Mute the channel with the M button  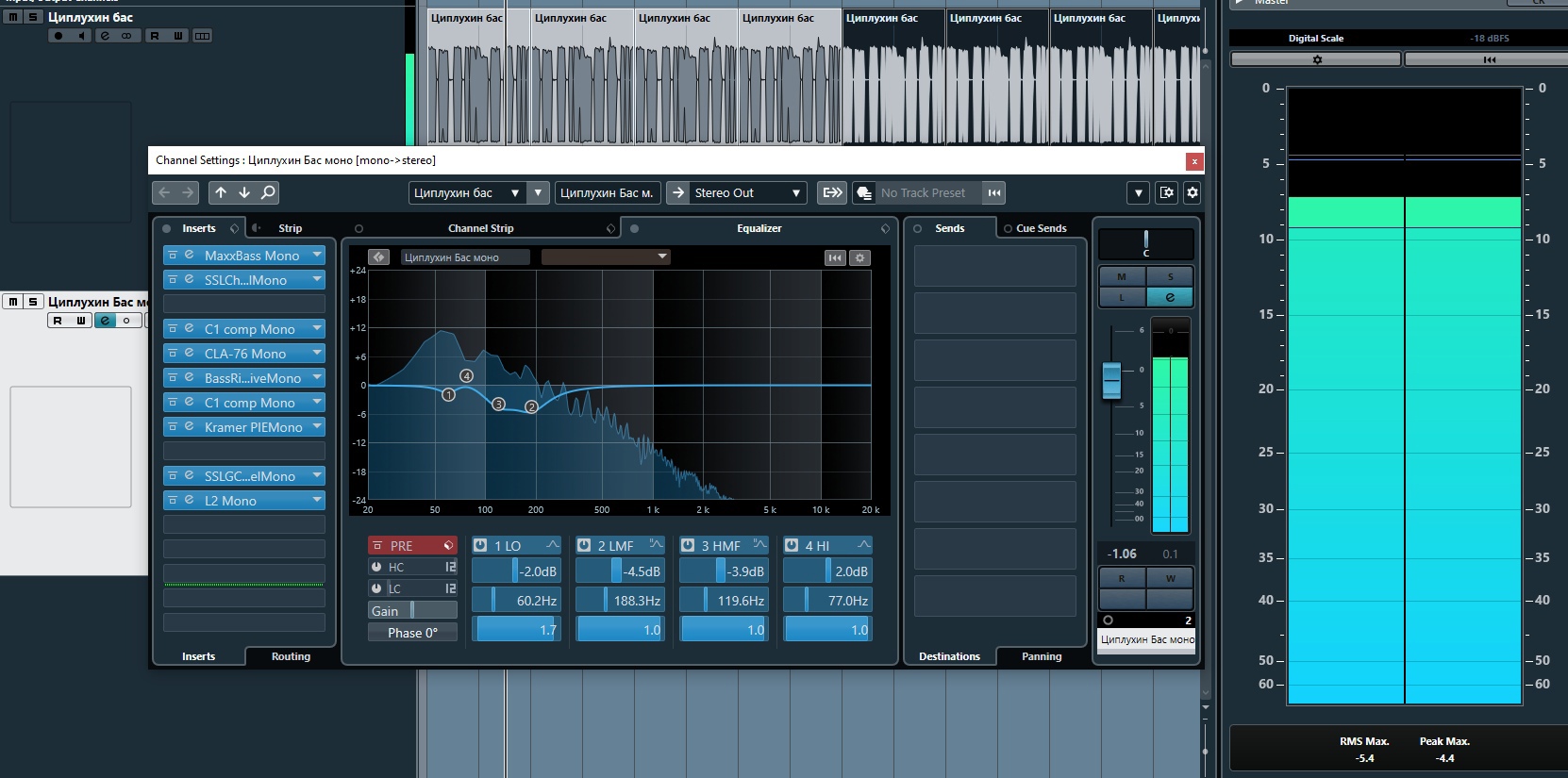point(1122,276)
